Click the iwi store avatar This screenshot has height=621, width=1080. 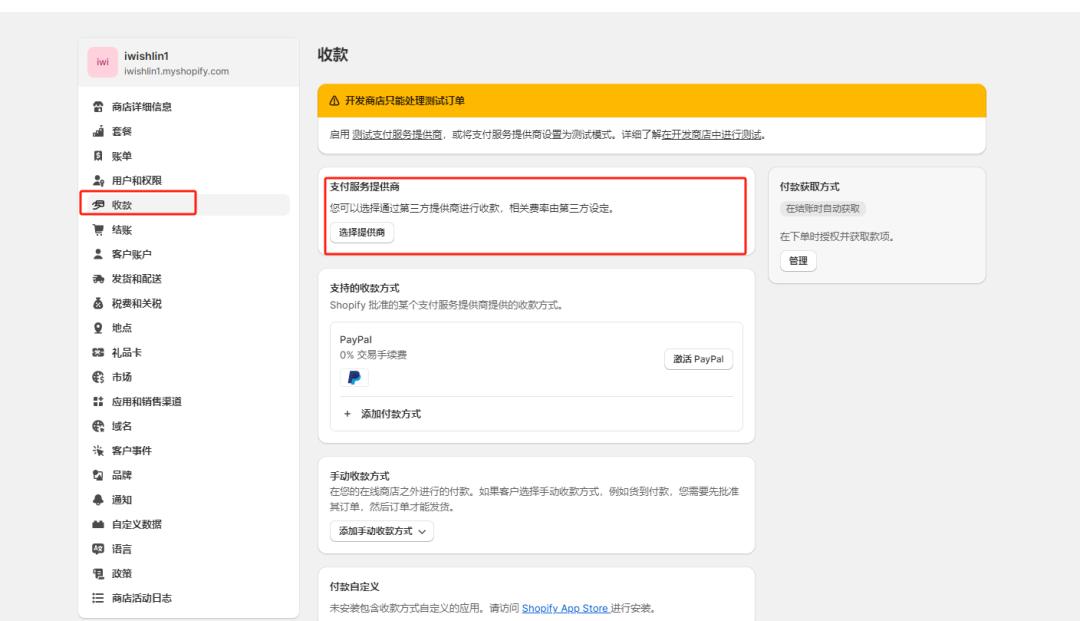103,62
